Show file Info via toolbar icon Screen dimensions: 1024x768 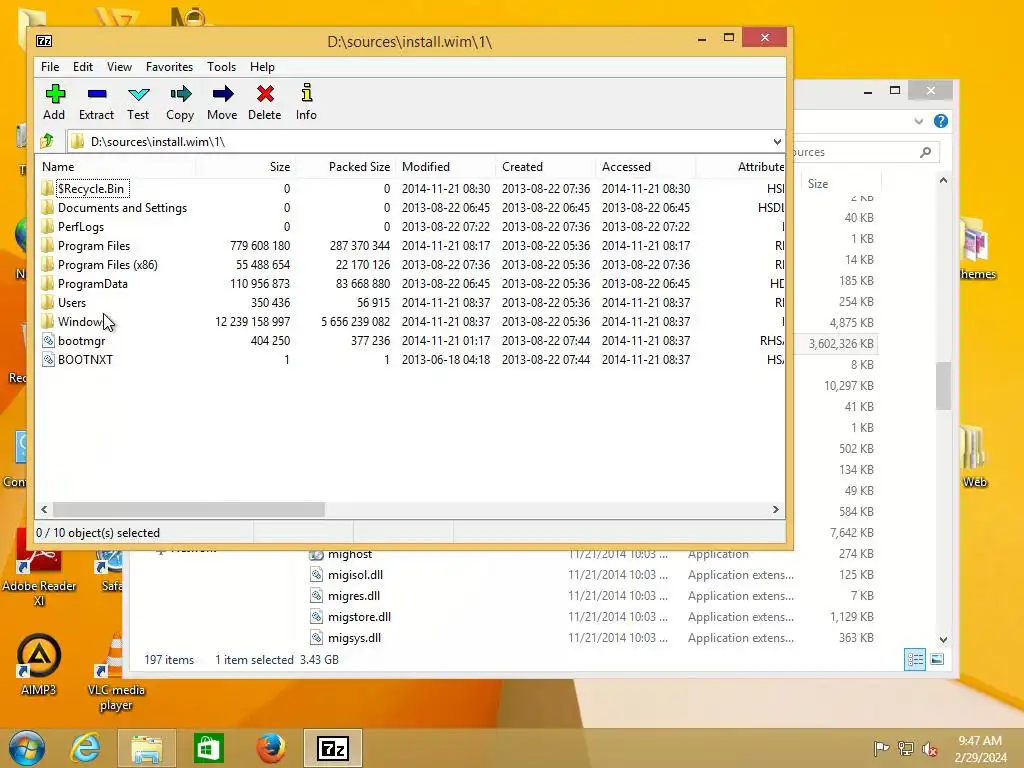(306, 93)
